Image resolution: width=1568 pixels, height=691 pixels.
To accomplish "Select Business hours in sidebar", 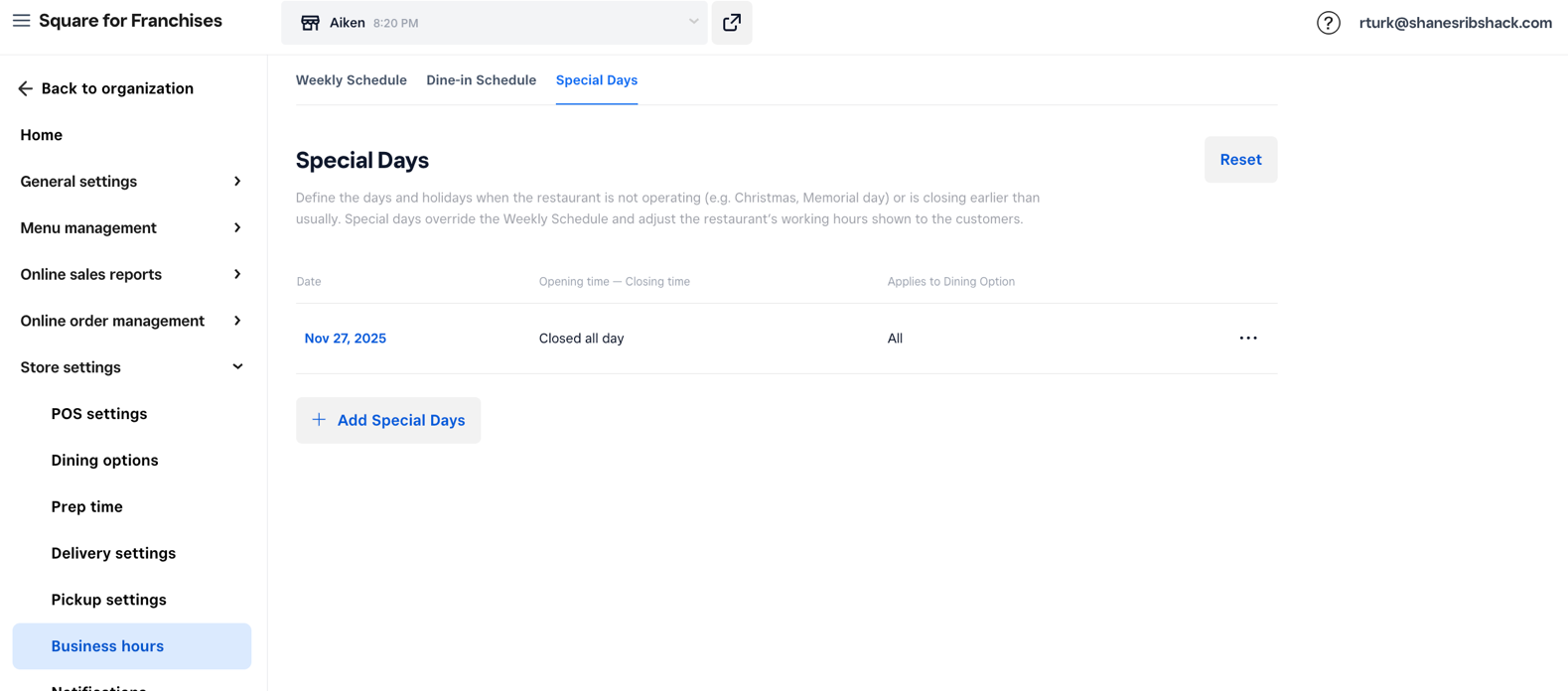I will click(x=132, y=646).
